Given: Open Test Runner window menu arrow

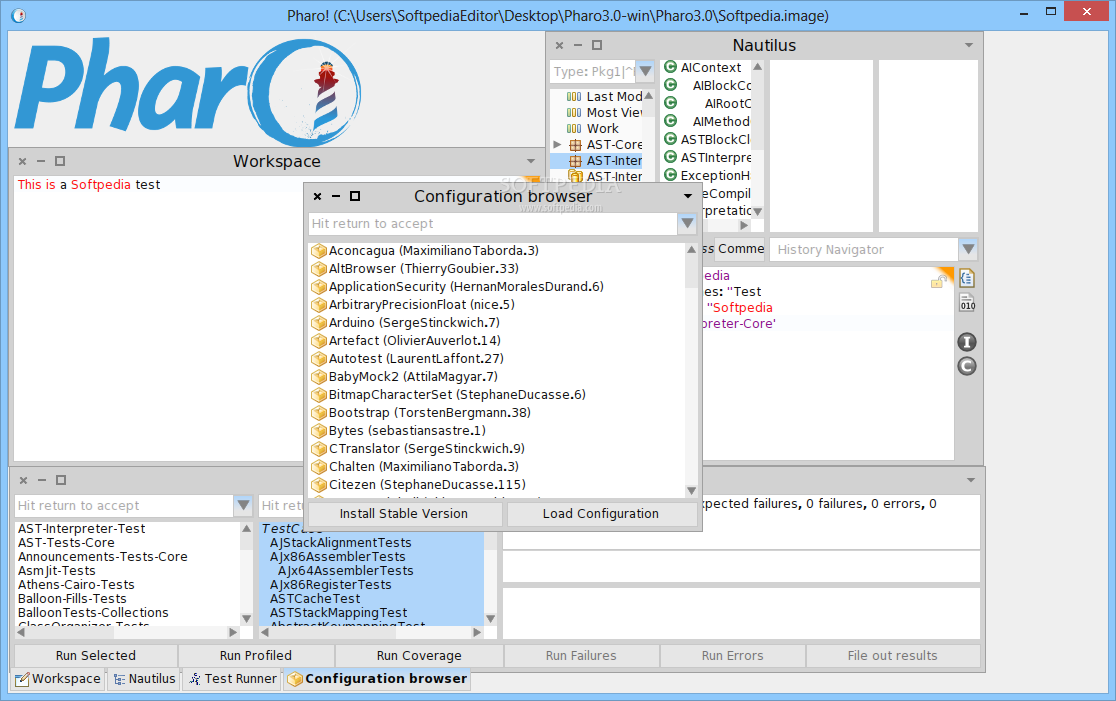Looking at the screenshot, I should coord(971,480).
